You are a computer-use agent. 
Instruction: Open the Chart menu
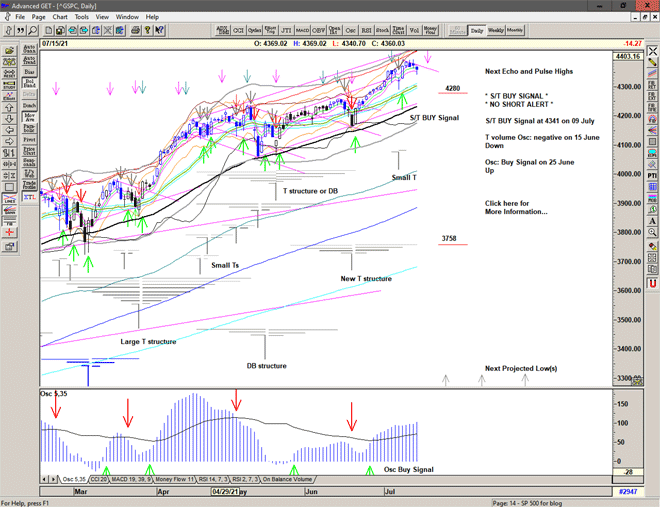[x=60, y=17]
